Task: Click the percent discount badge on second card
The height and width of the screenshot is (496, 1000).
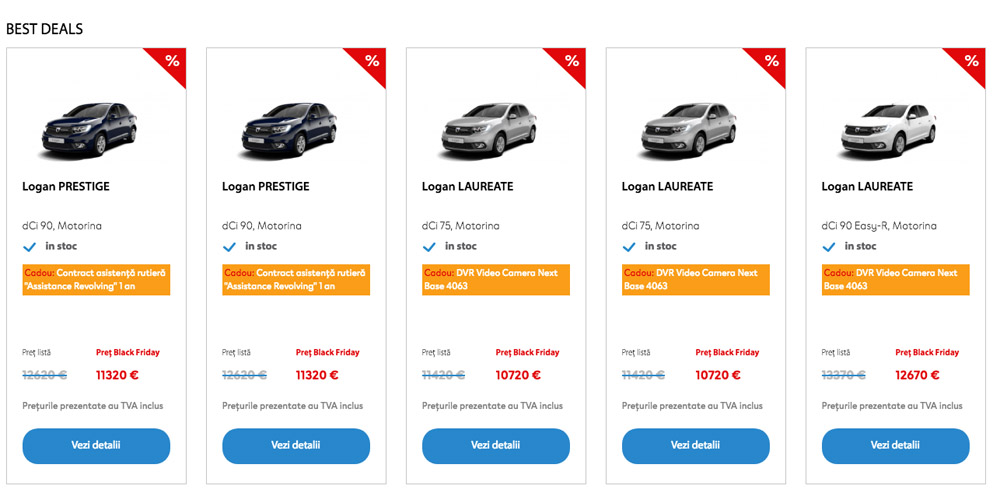Action: (x=371, y=62)
